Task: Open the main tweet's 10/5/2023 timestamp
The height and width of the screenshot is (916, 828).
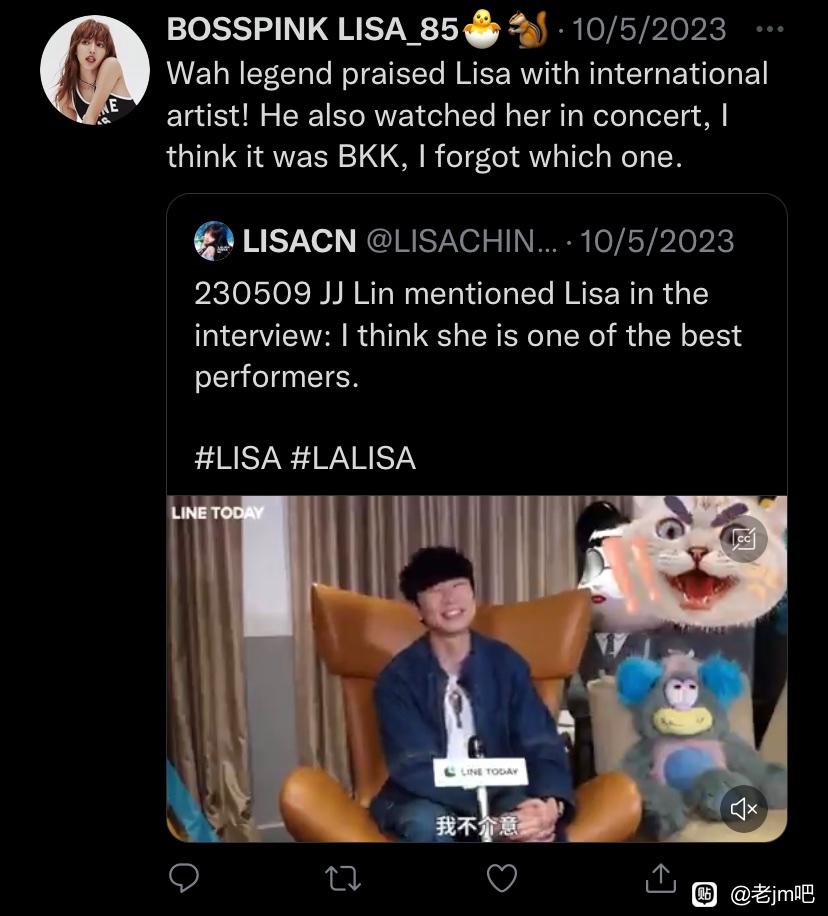Action: click(649, 29)
